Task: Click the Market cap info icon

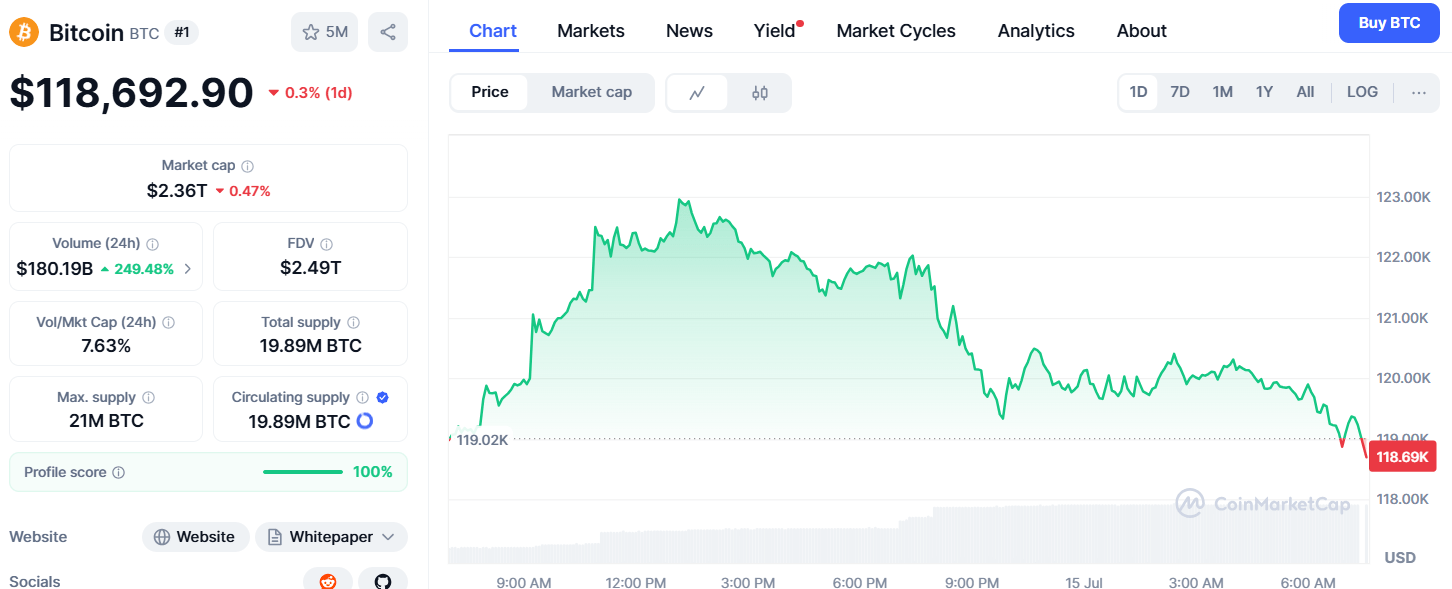Action: [248, 166]
